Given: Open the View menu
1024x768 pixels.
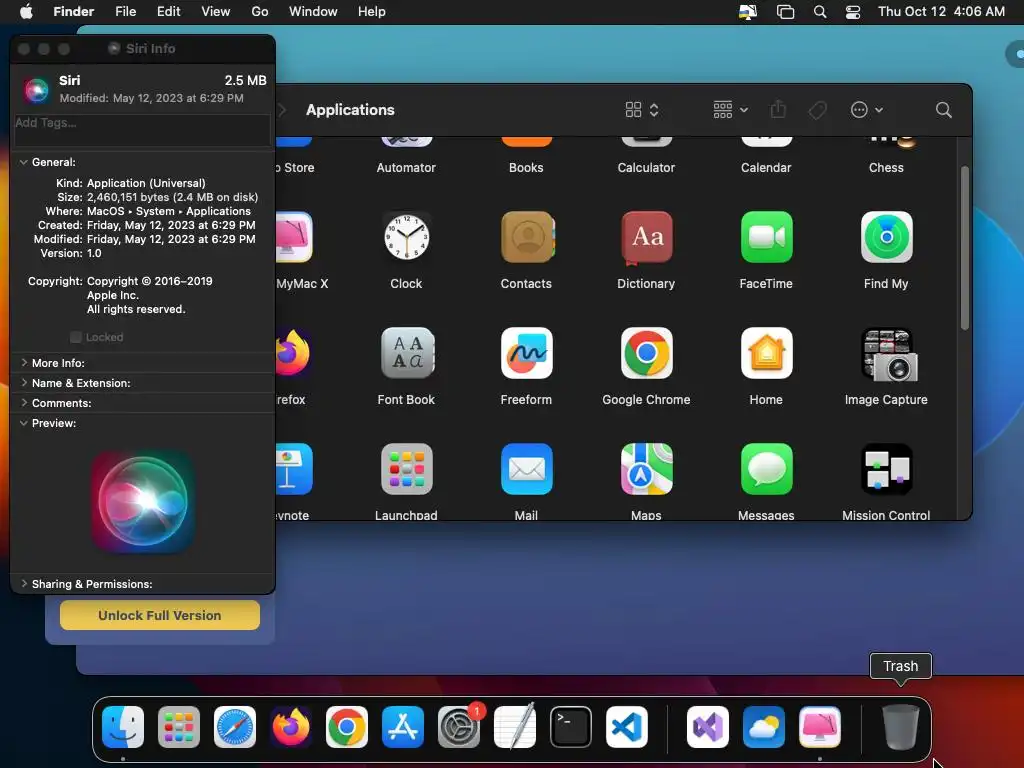Looking at the screenshot, I should coord(216,12).
